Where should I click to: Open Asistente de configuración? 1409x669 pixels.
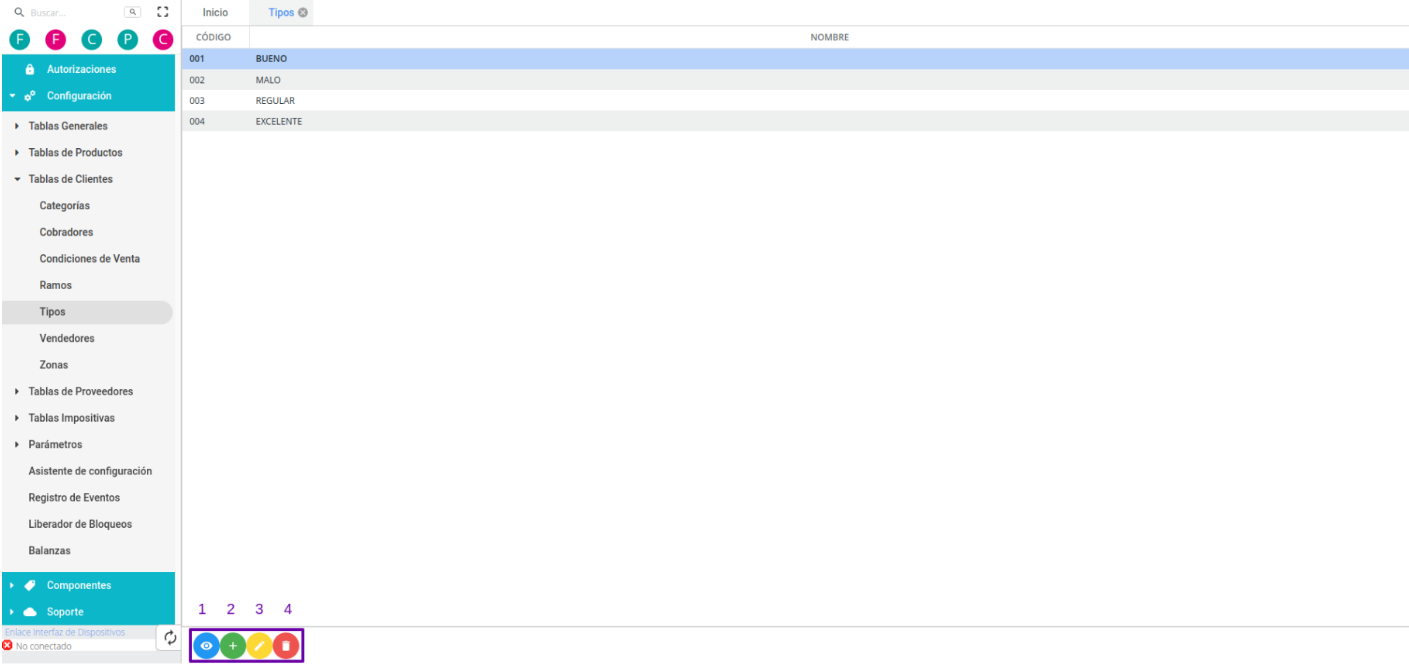88,471
